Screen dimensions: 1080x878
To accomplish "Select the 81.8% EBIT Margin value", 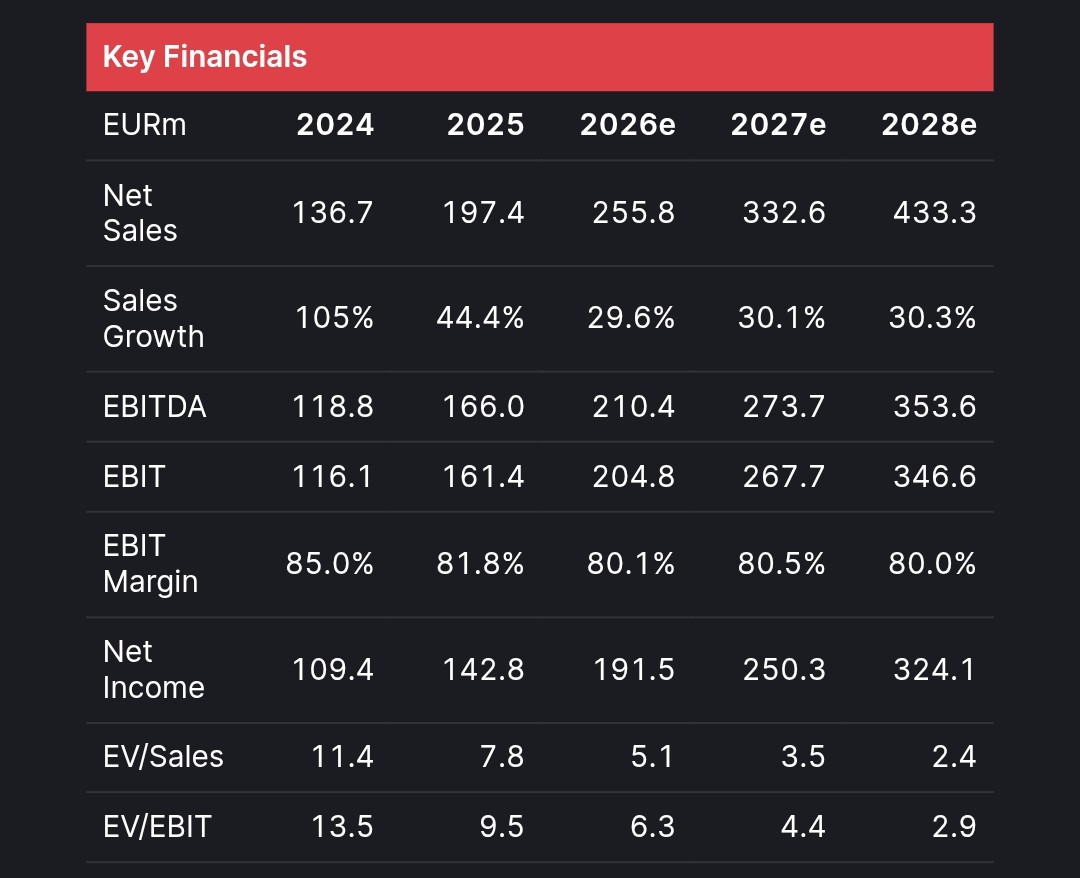I will 480,564.
